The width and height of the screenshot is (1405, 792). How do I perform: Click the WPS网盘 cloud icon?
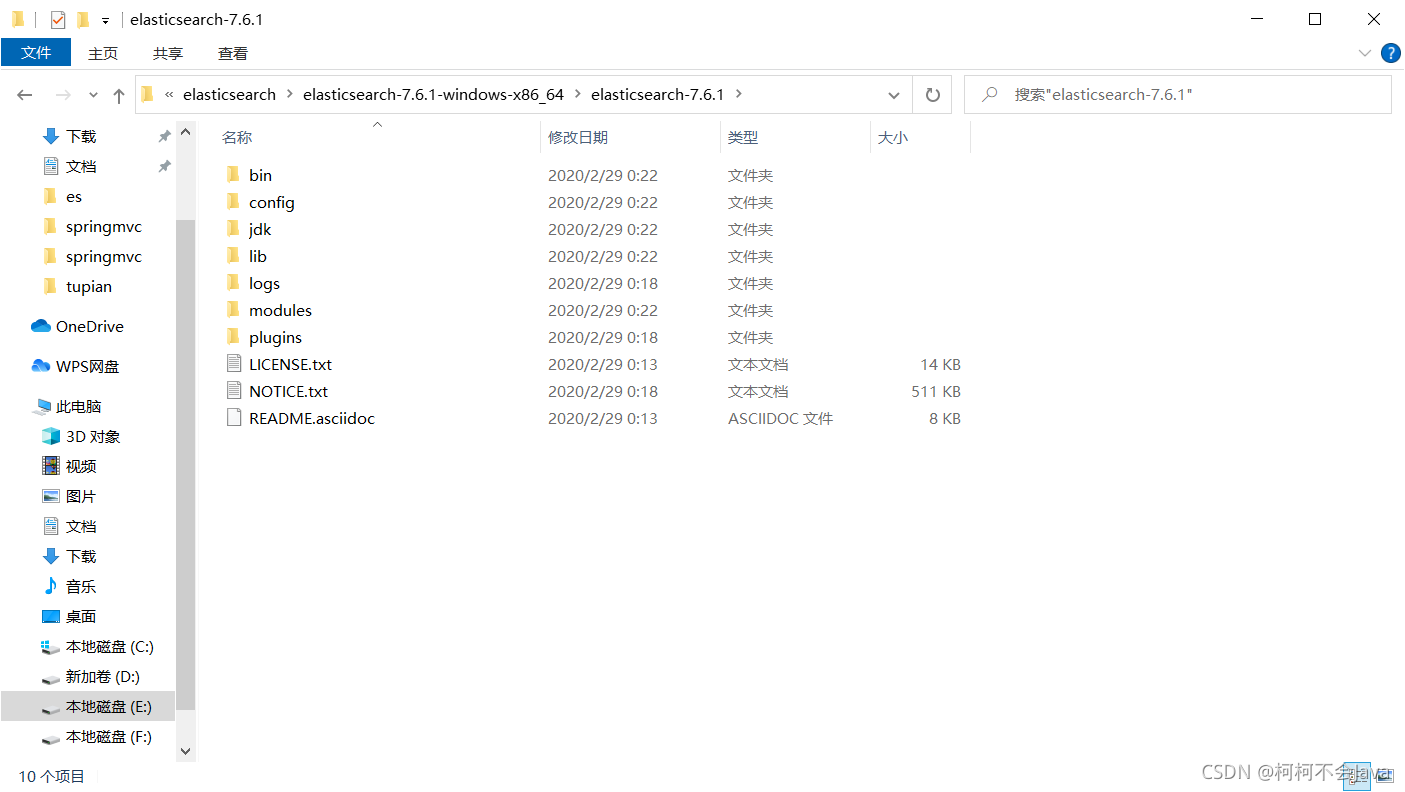pyautogui.click(x=41, y=366)
